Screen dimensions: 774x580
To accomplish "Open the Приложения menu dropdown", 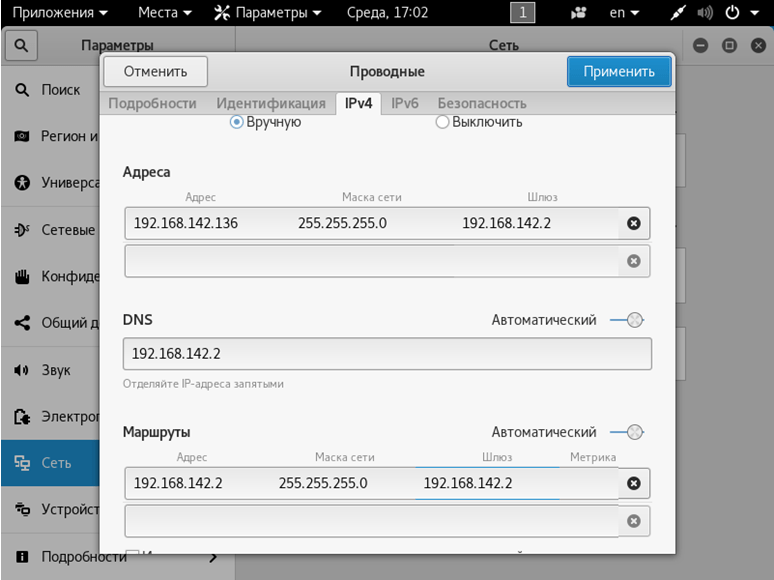I will (60, 13).
